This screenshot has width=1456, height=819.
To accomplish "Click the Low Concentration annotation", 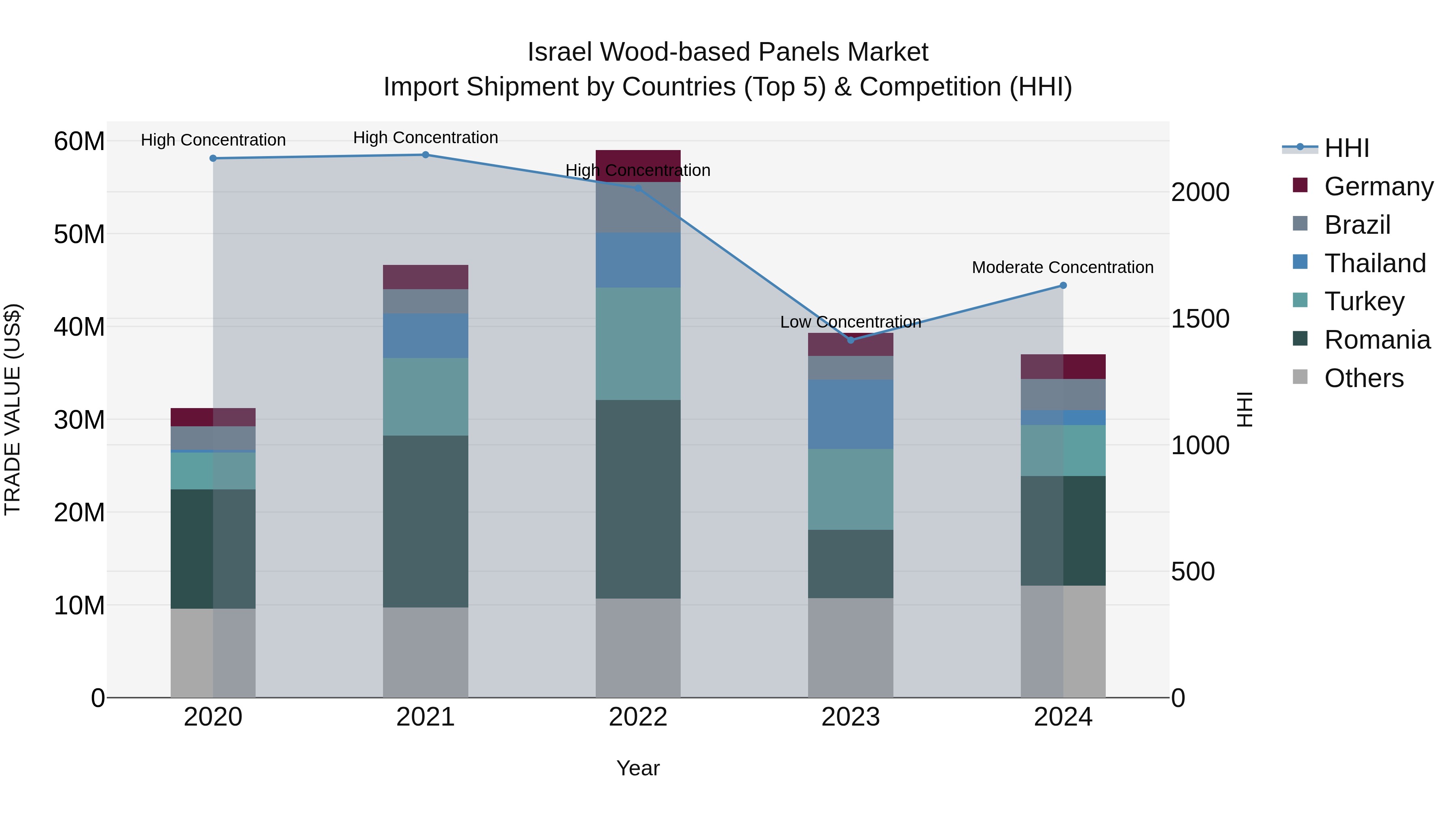I will 851,322.
